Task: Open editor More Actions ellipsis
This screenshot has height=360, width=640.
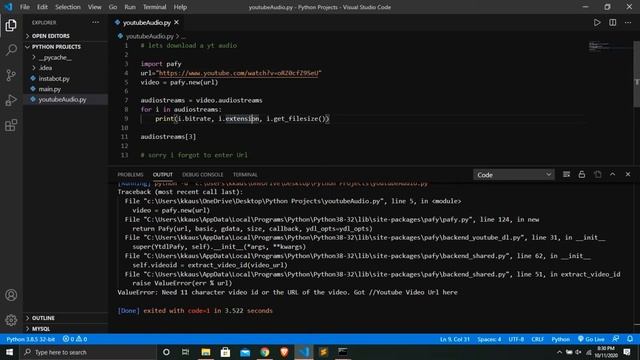Action: point(628,22)
